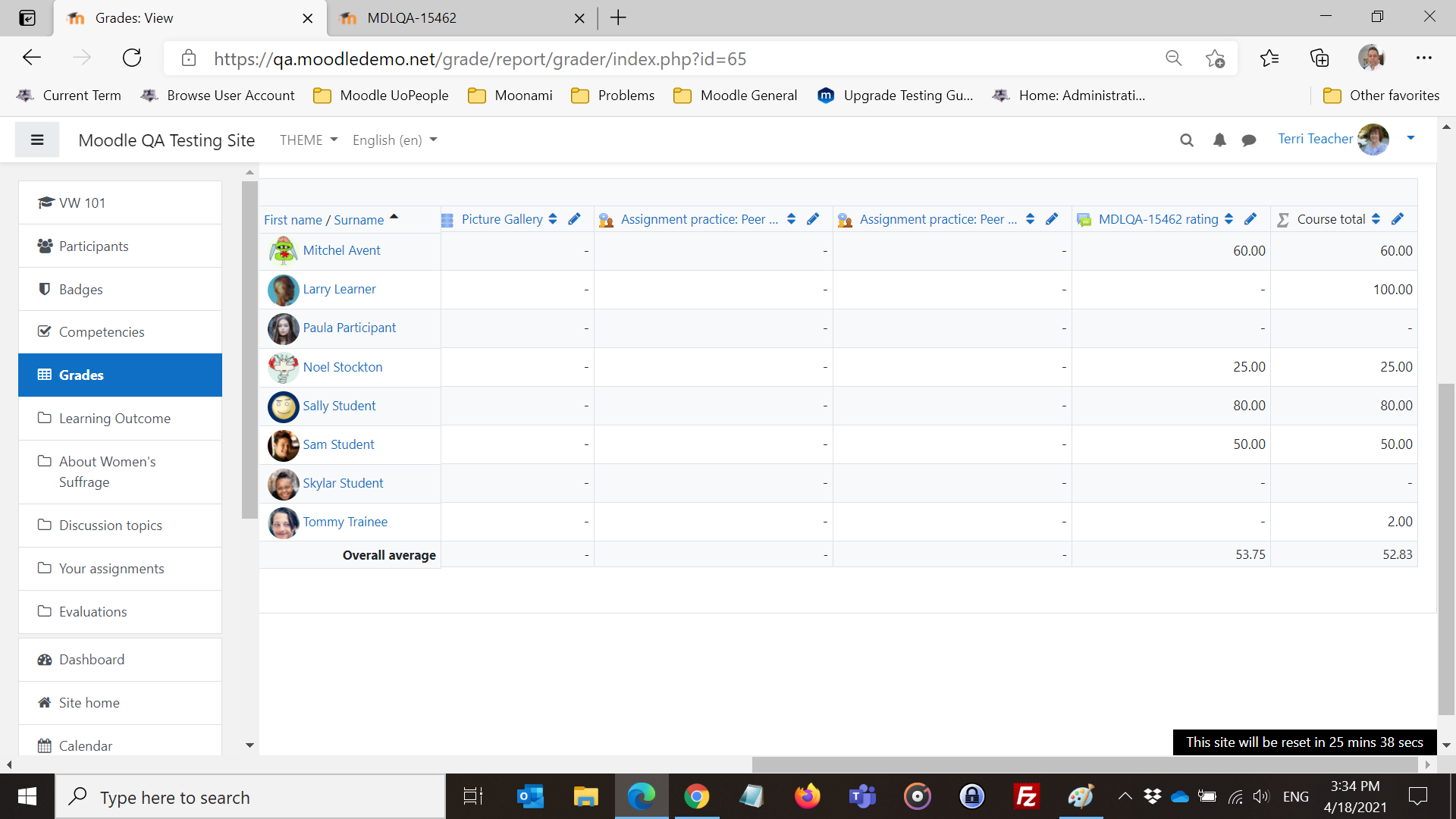Click the Terri Teacher profile picture
The width and height of the screenshot is (1456, 819).
1373,140
